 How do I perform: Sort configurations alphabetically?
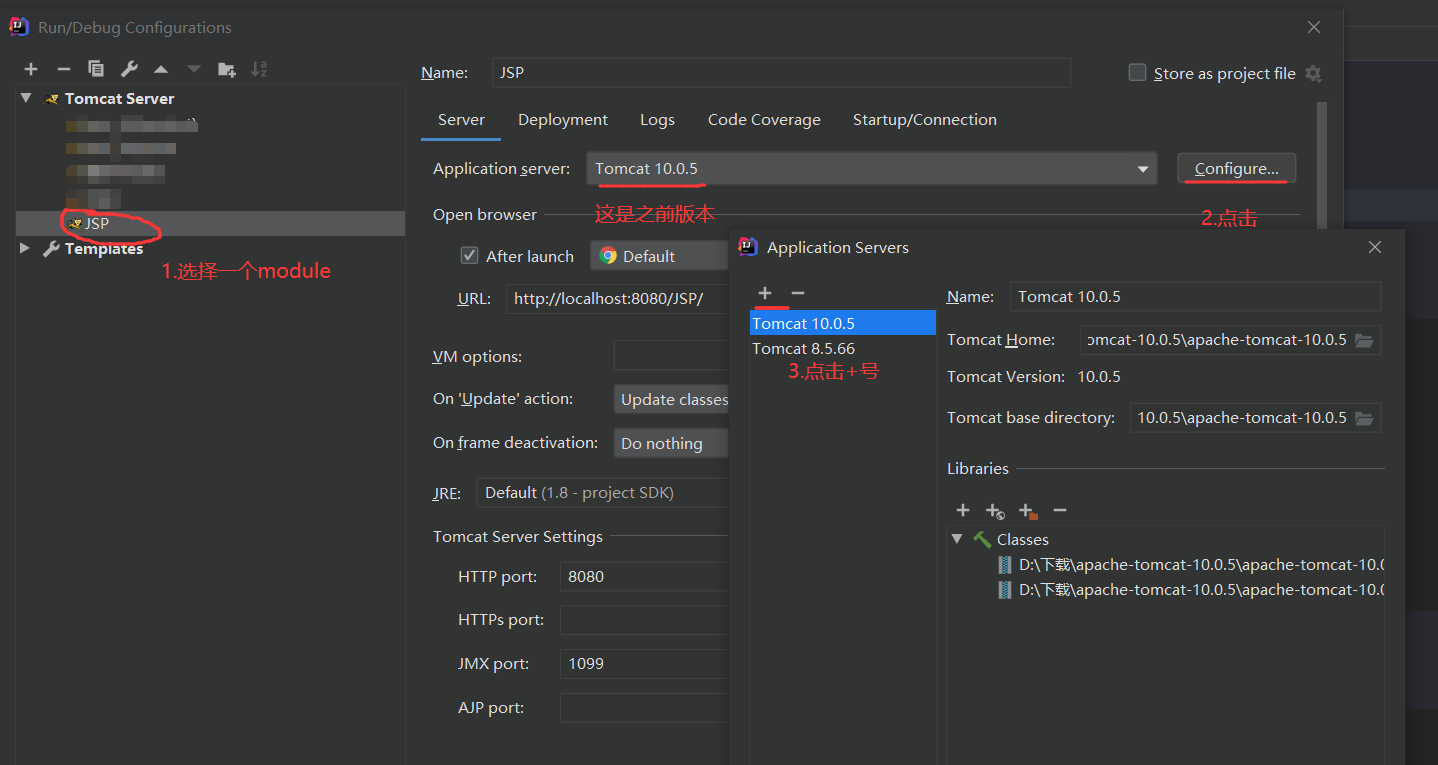click(259, 69)
